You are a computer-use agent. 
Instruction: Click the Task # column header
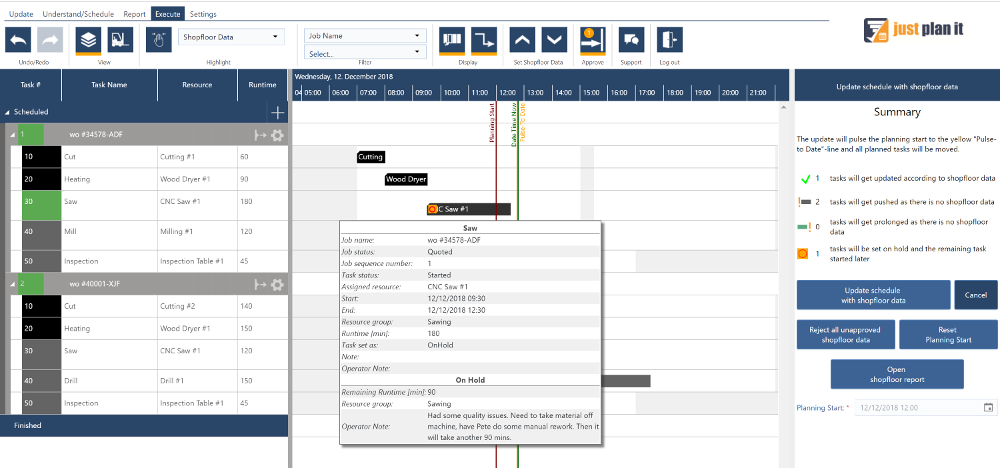pos(31,85)
